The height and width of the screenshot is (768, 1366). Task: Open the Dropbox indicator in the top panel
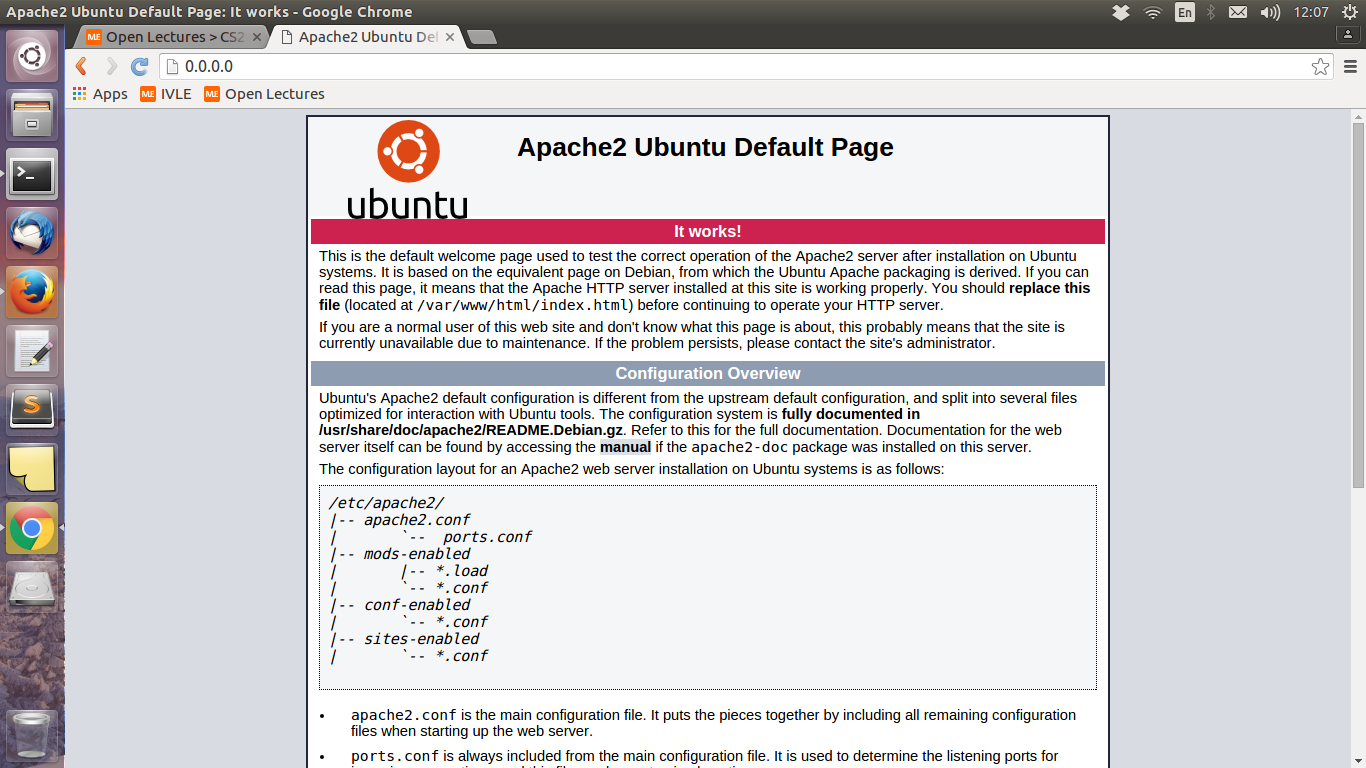coord(1121,12)
